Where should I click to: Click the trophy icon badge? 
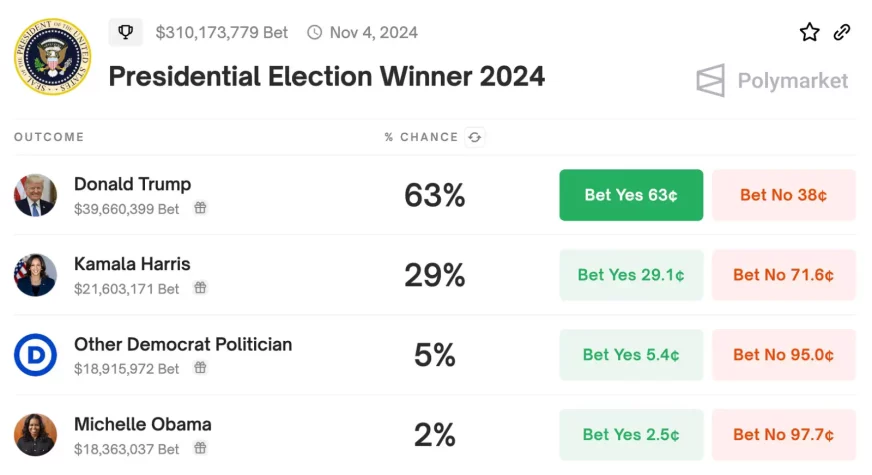[x=126, y=32]
